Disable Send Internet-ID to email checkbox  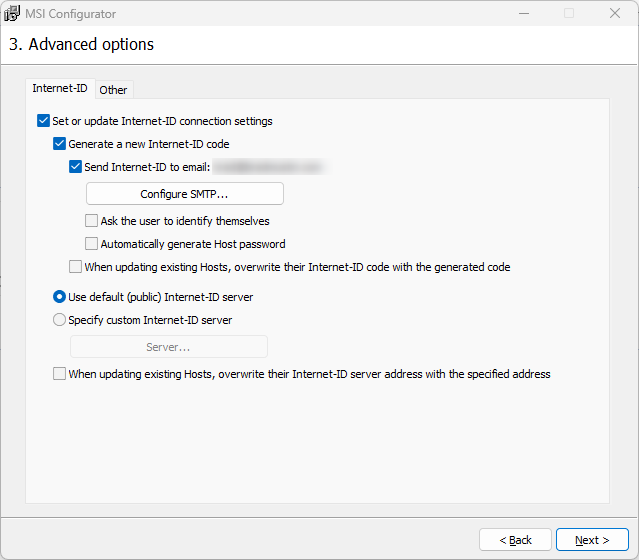(x=76, y=167)
